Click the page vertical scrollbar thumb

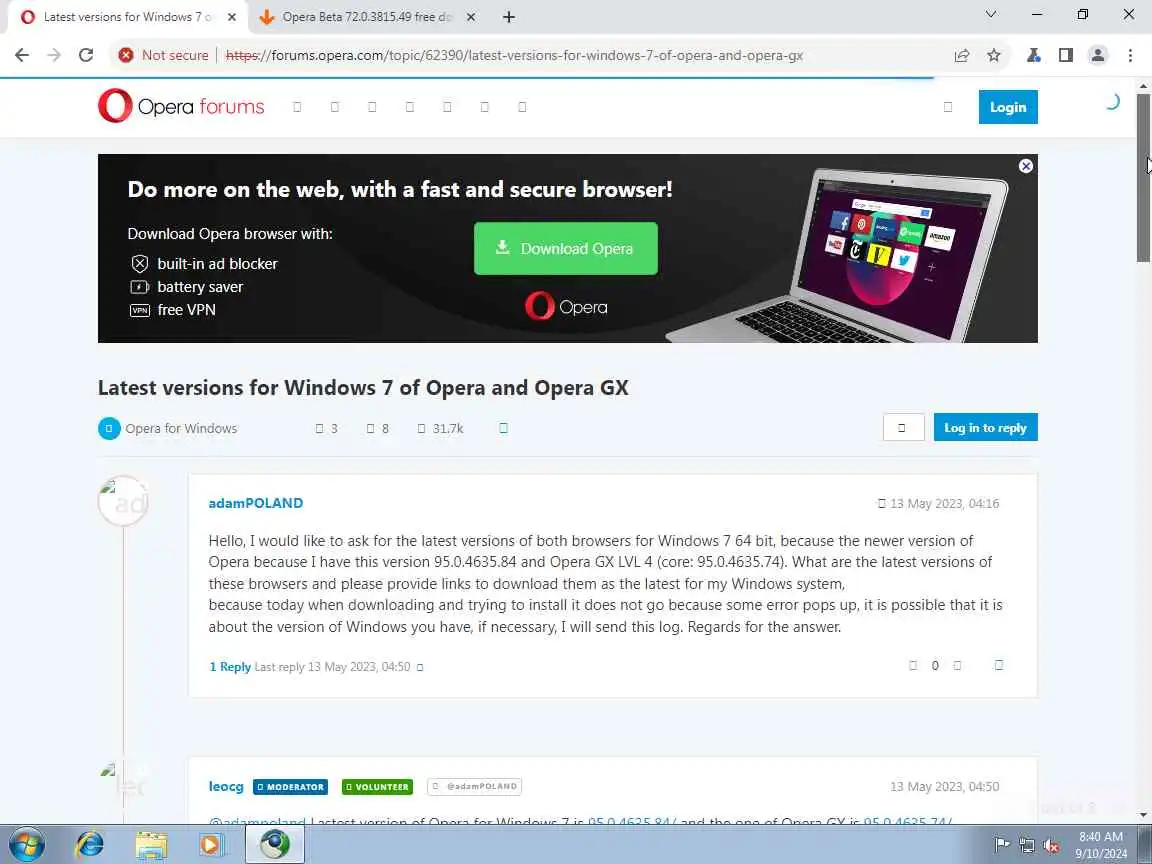[x=1143, y=177]
